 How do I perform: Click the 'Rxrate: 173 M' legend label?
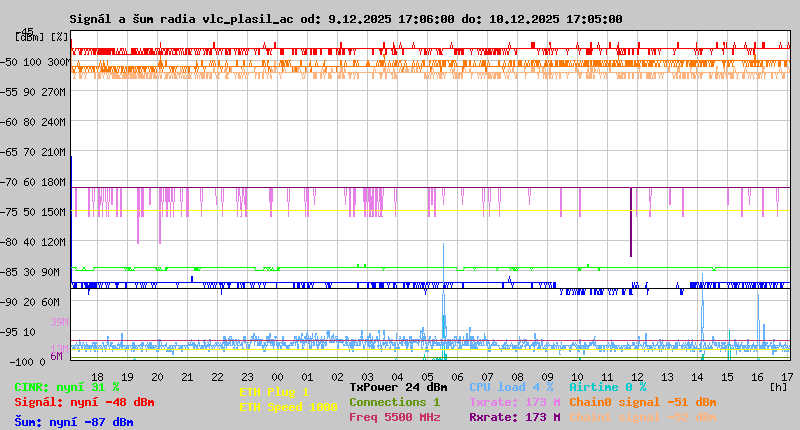[515, 417]
